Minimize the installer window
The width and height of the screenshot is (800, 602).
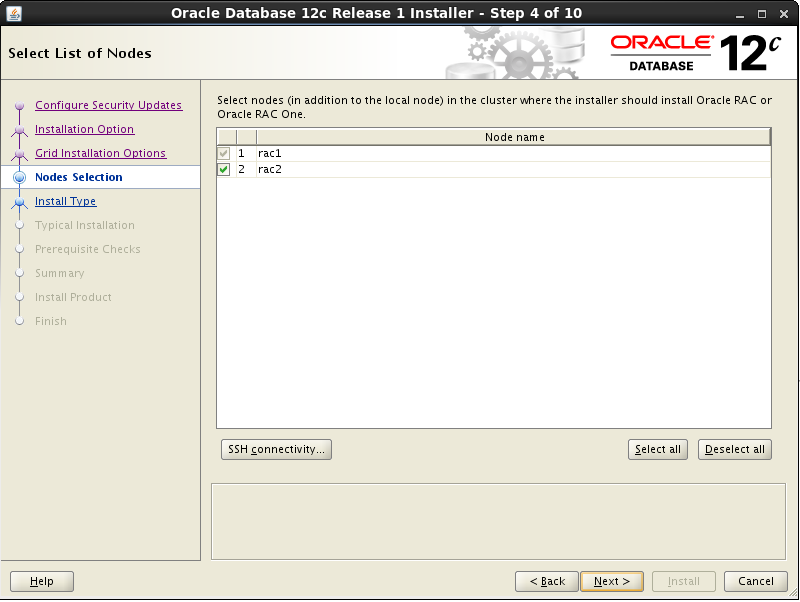pyautogui.click(x=740, y=14)
